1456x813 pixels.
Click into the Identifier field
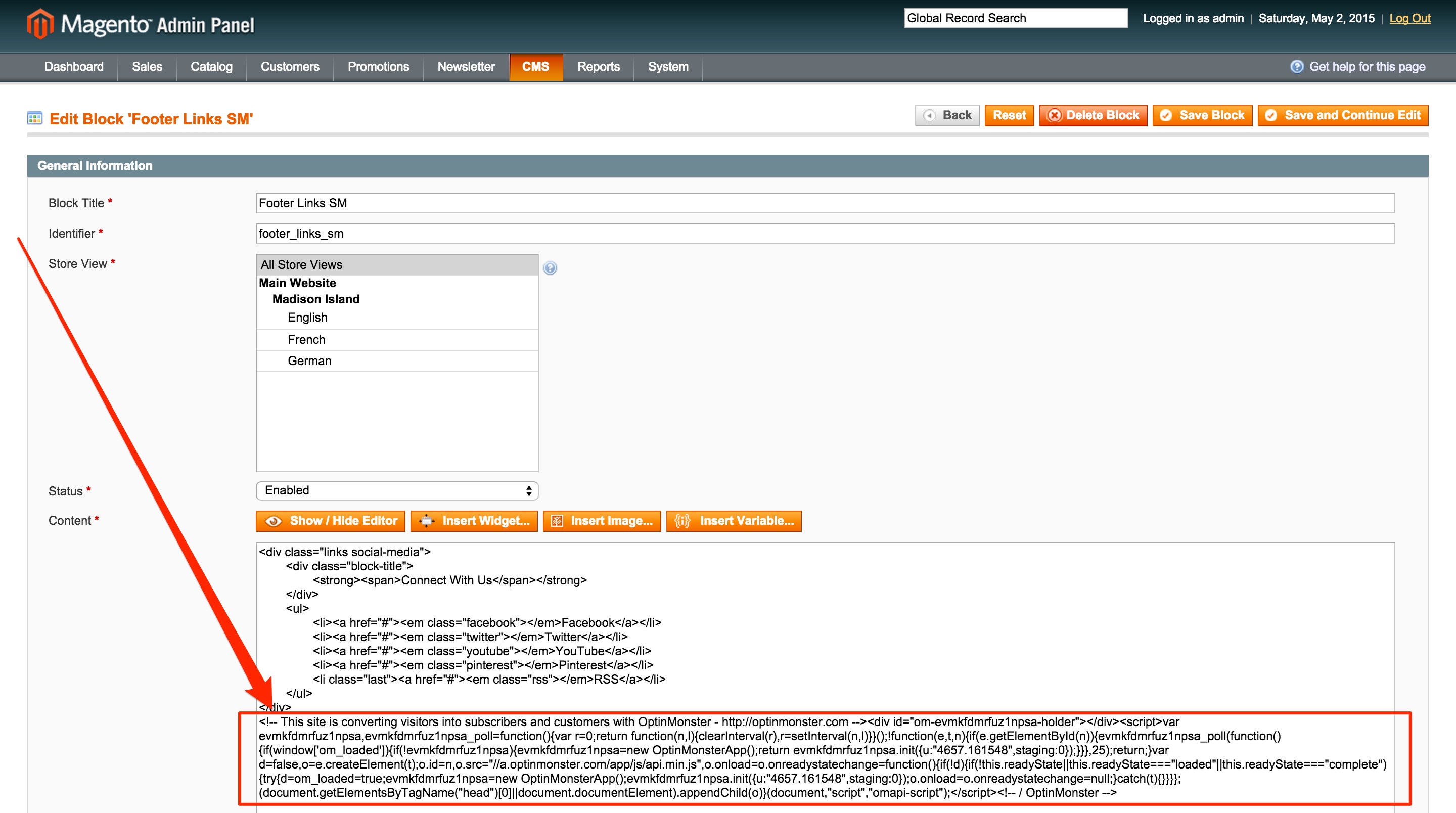825,234
